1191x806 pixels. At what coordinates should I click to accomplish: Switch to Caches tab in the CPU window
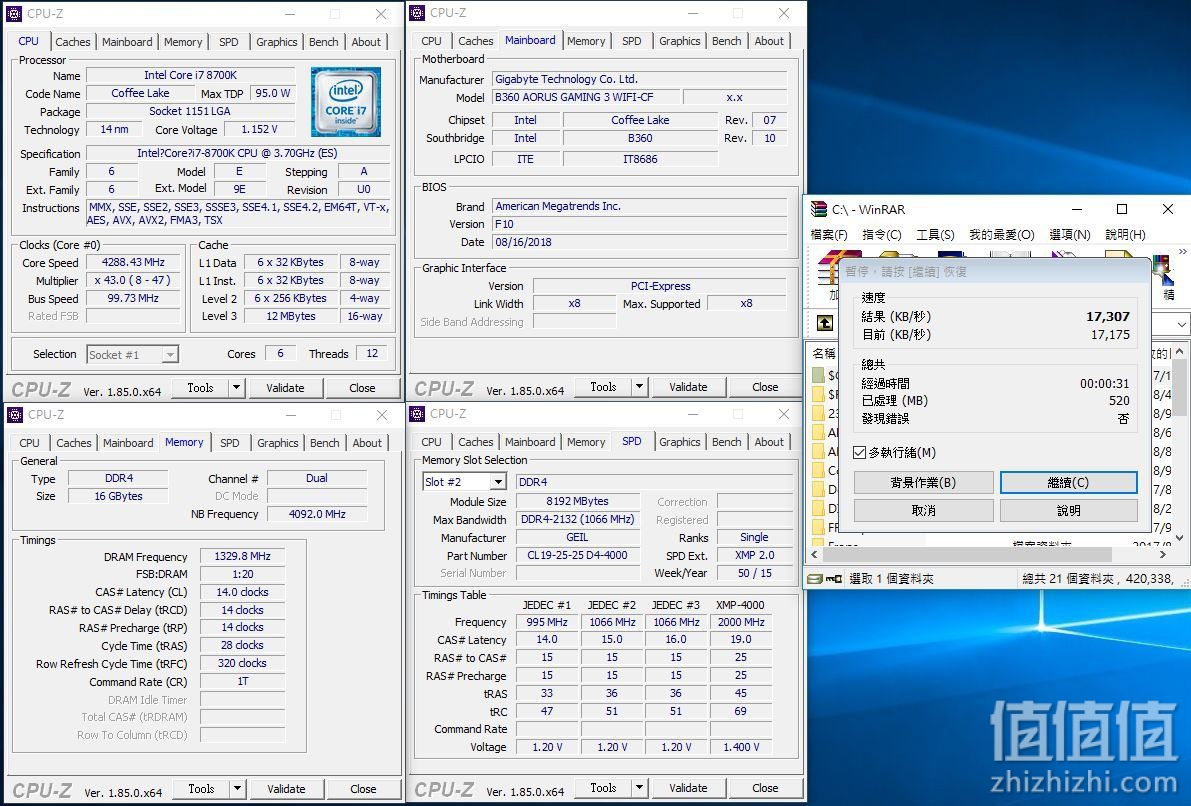pyautogui.click(x=73, y=42)
